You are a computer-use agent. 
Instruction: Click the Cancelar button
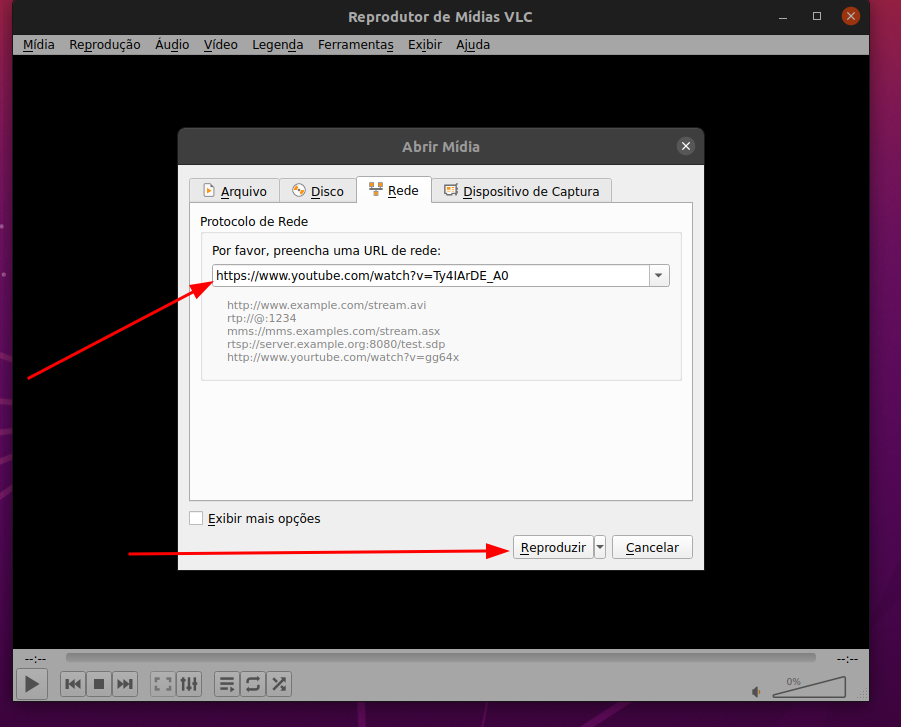[x=652, y=547]
